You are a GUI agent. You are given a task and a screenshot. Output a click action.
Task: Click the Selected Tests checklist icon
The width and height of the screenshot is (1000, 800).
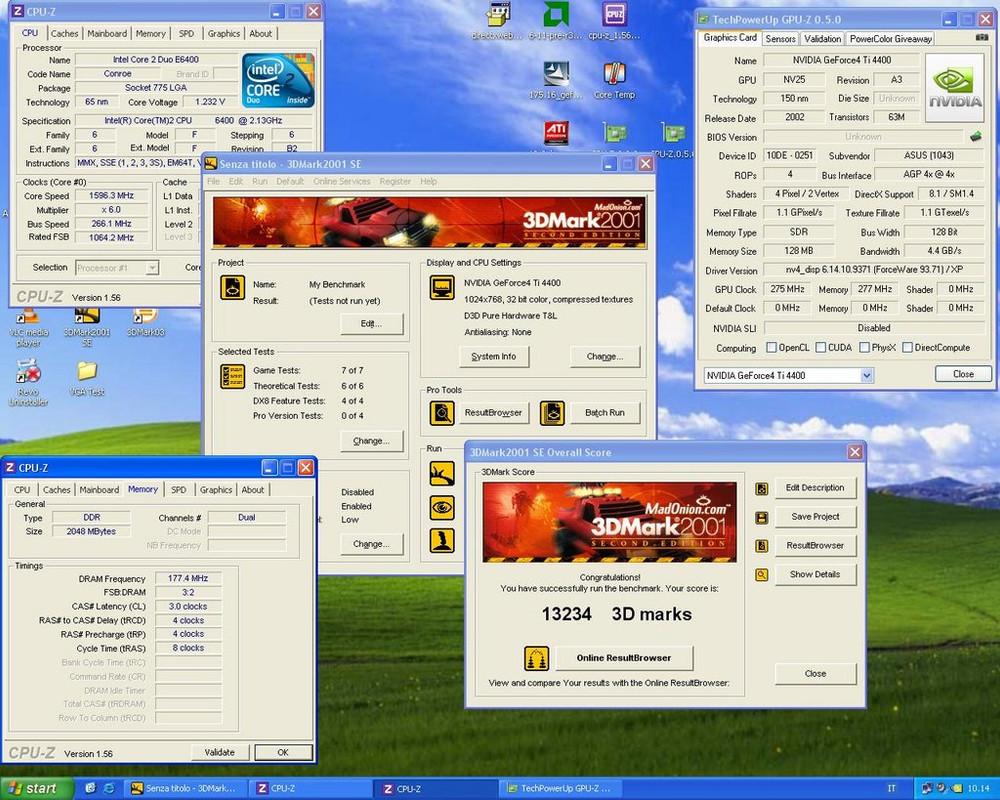[x=232, y=376]
